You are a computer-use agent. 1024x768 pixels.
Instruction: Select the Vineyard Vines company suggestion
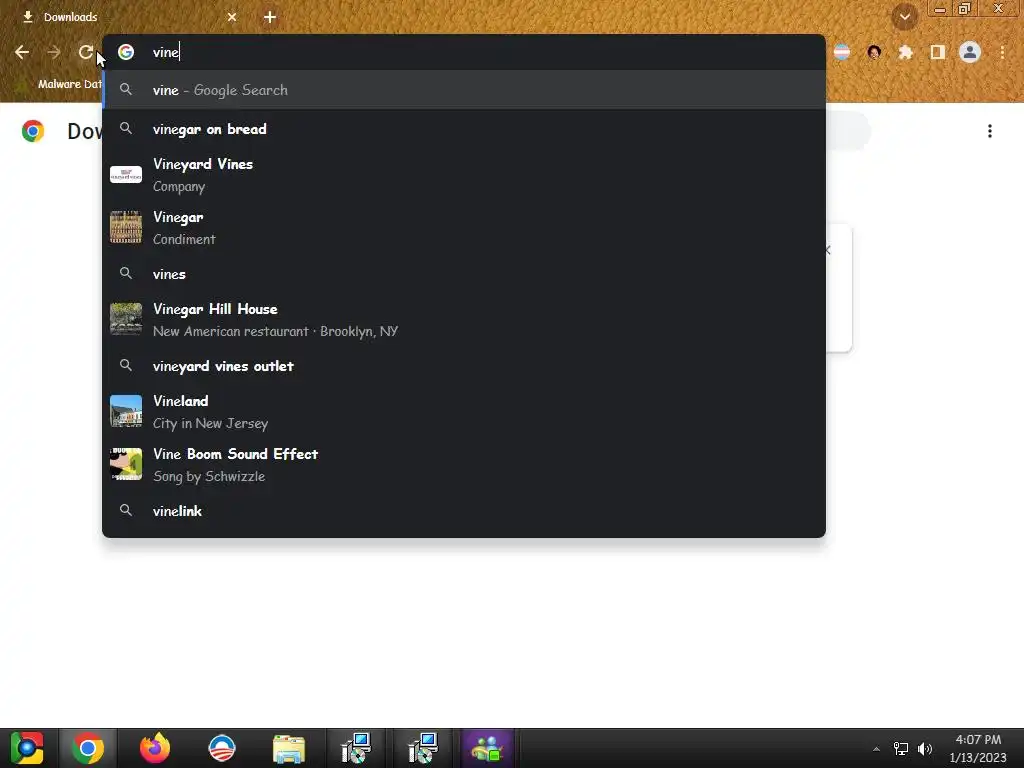[x=464, y=175]
